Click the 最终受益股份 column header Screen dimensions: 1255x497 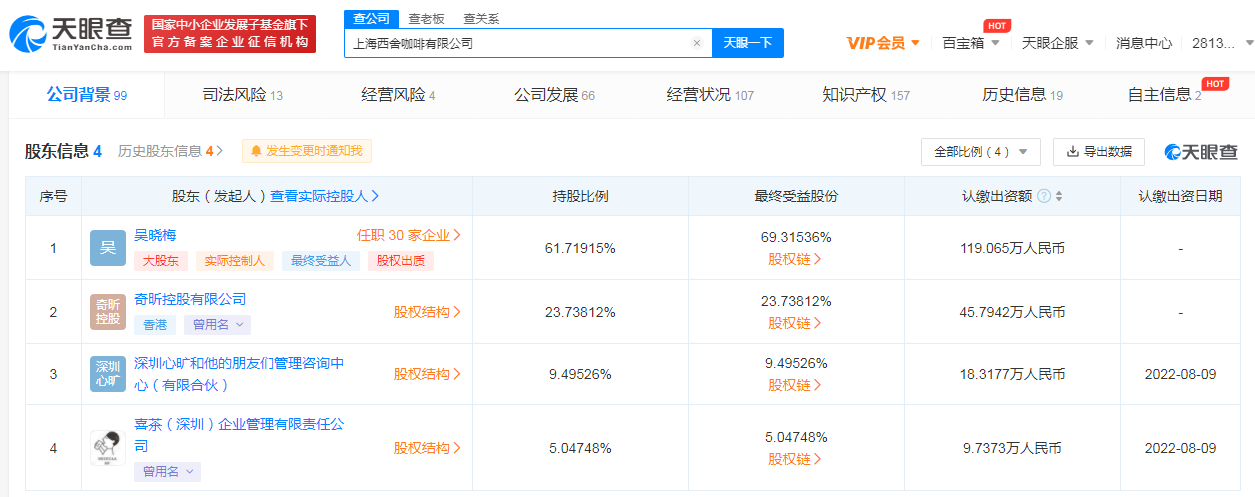coord(796,196)
